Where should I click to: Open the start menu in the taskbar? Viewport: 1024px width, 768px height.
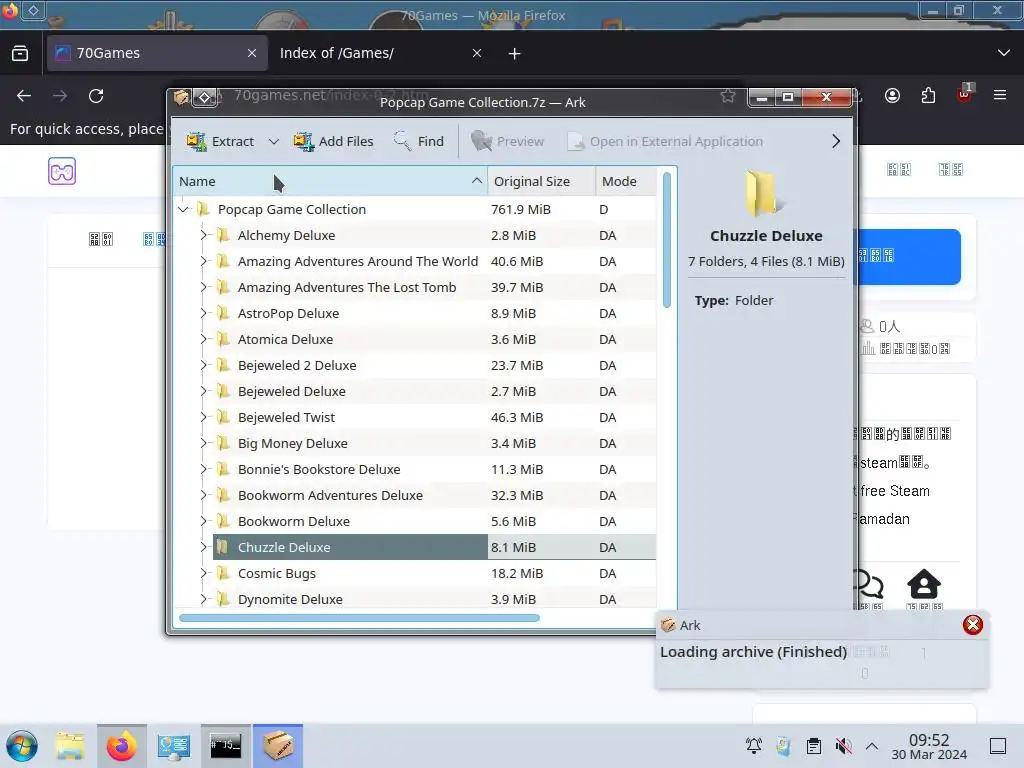pyautogui.click(x=22, y=746)
